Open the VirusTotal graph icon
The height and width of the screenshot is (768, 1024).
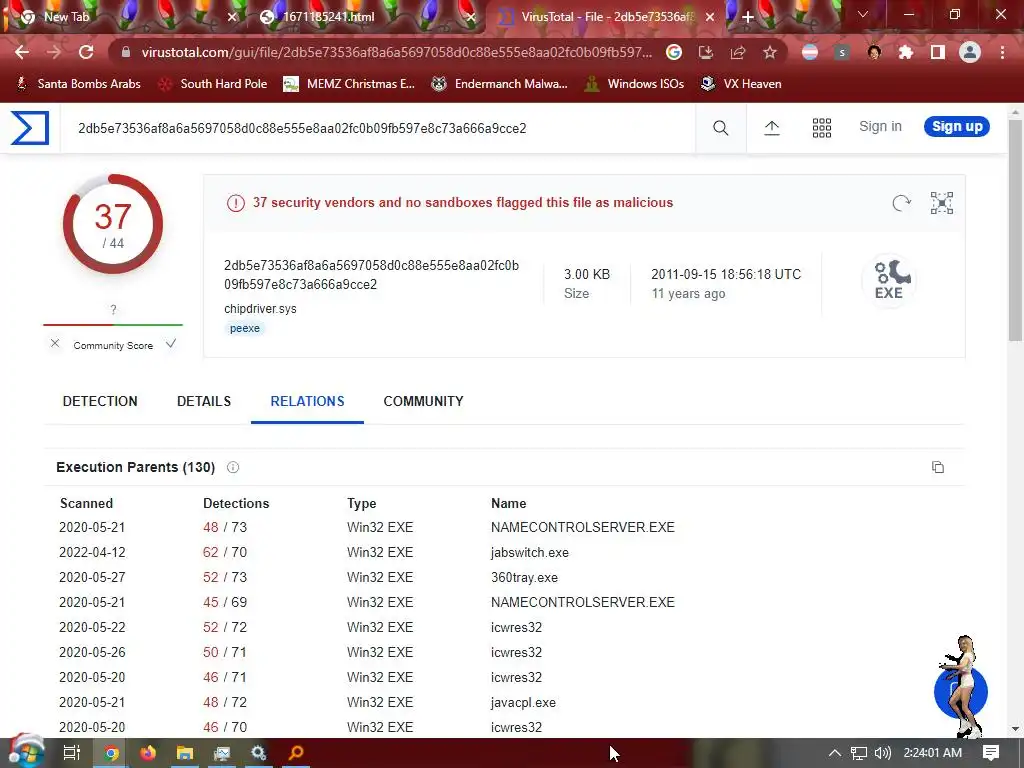point(942,203)
